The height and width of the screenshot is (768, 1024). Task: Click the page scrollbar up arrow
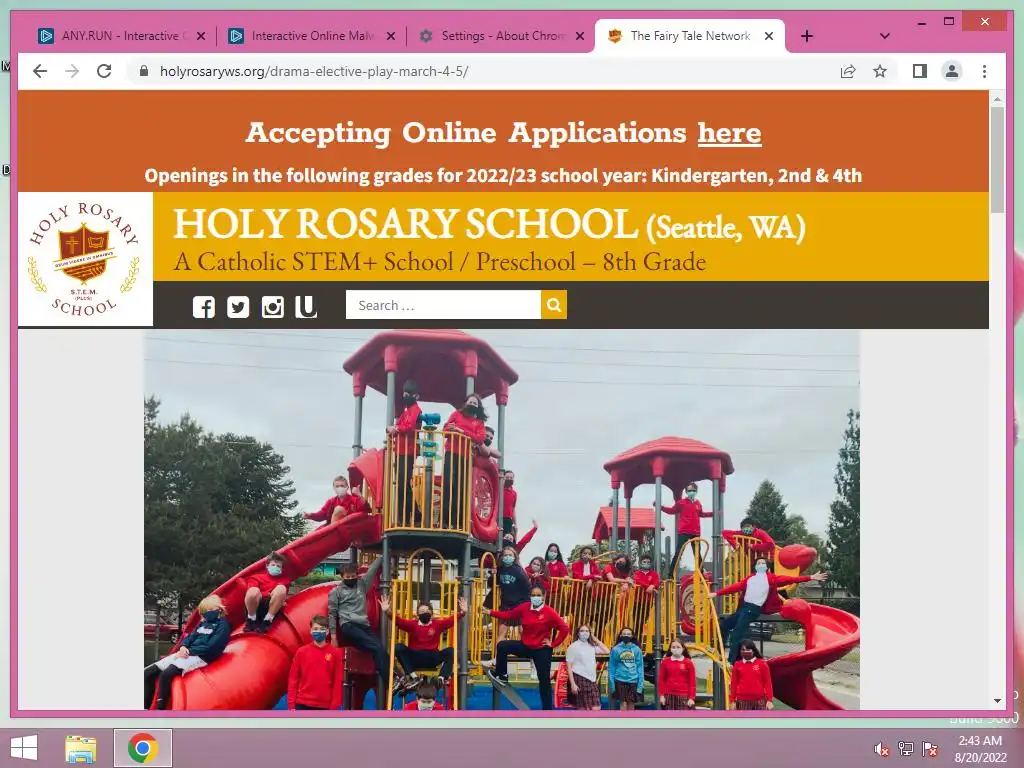tap(997, 100)
